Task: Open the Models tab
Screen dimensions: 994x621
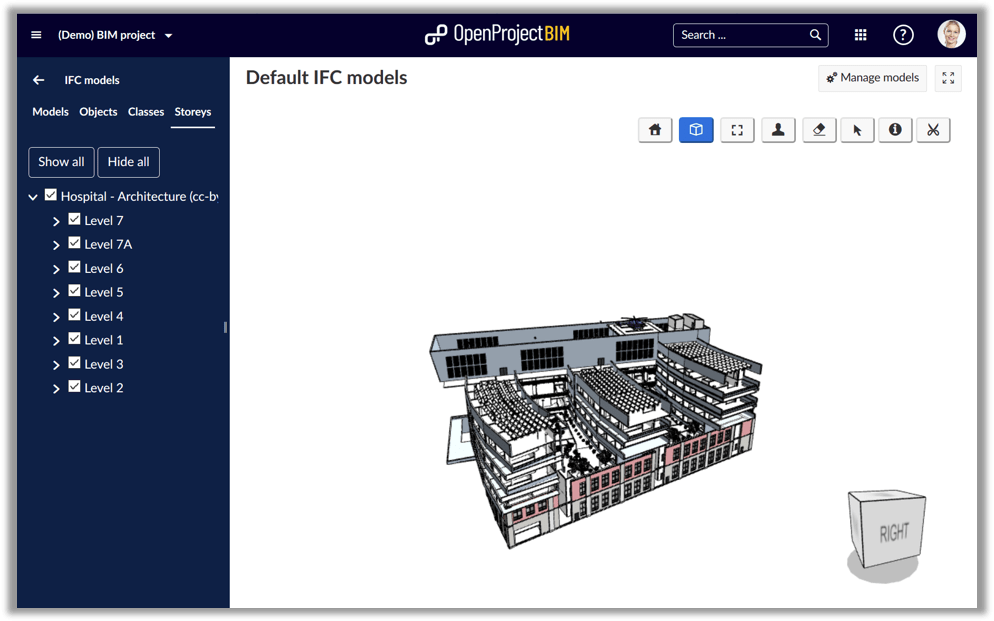Action: coord(50,111)
